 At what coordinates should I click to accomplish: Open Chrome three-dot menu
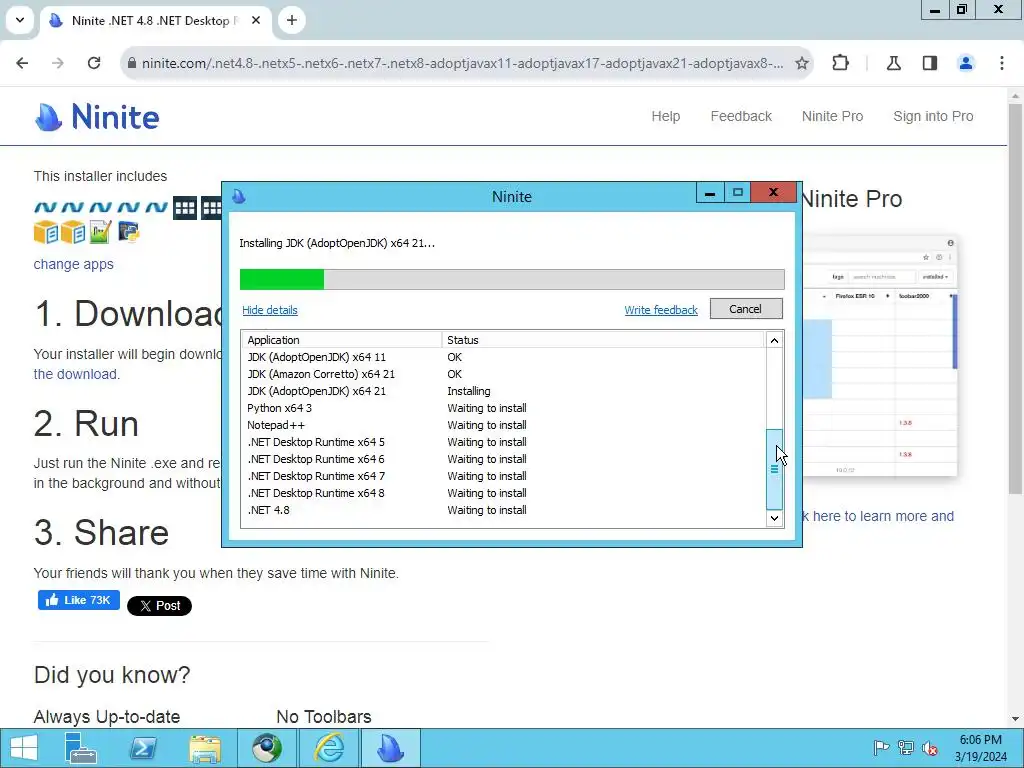point(1002,63)
